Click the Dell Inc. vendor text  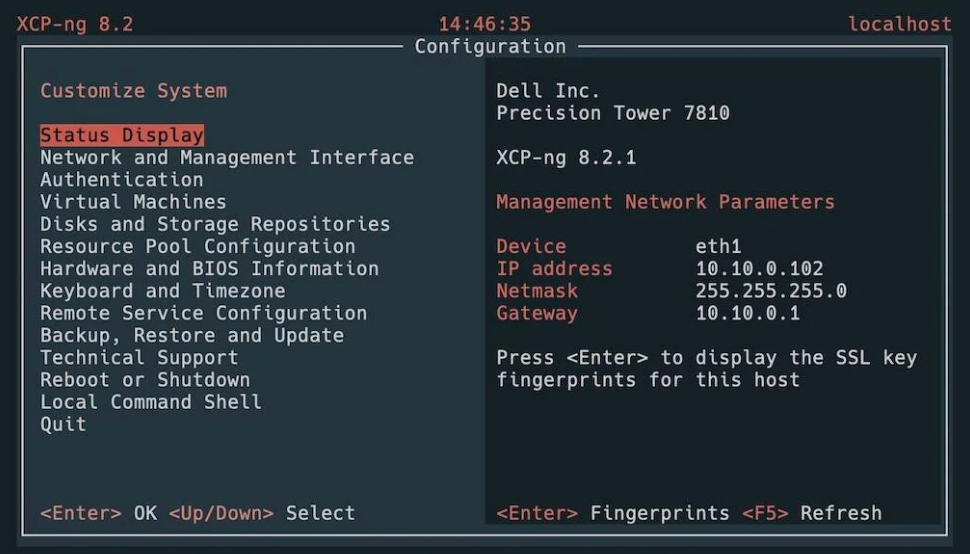click(548, 90)
